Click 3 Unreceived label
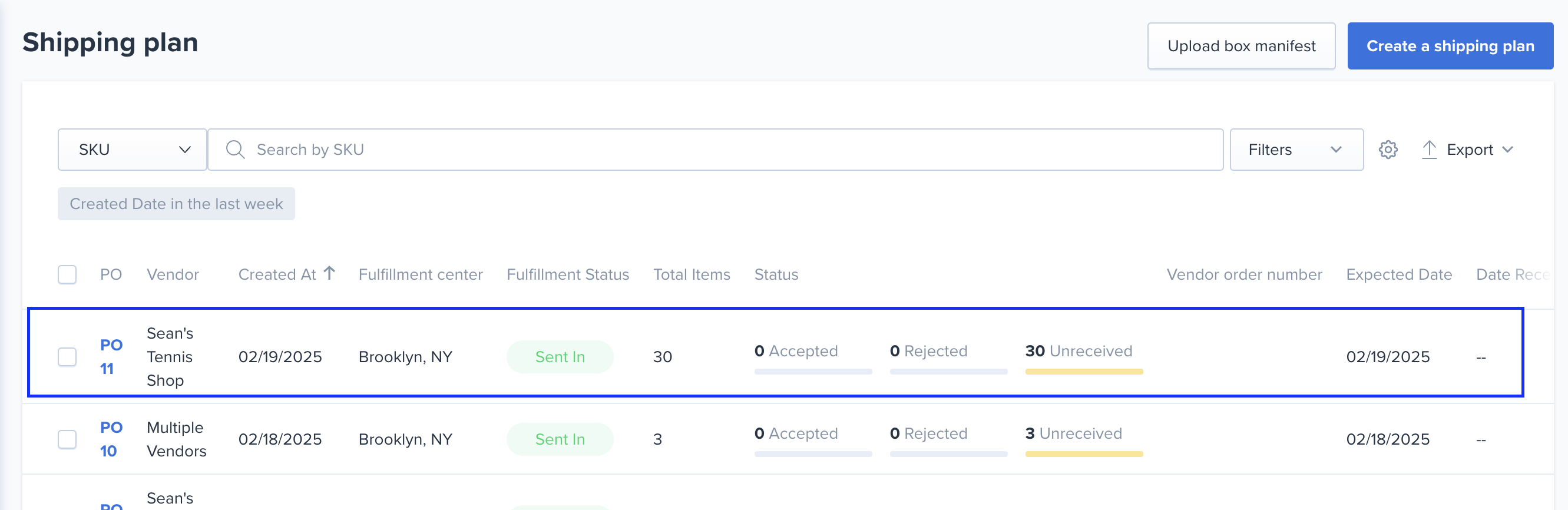Viewport: 1568px width, 510px height. pyautogui.click(x=1074, y=433)
